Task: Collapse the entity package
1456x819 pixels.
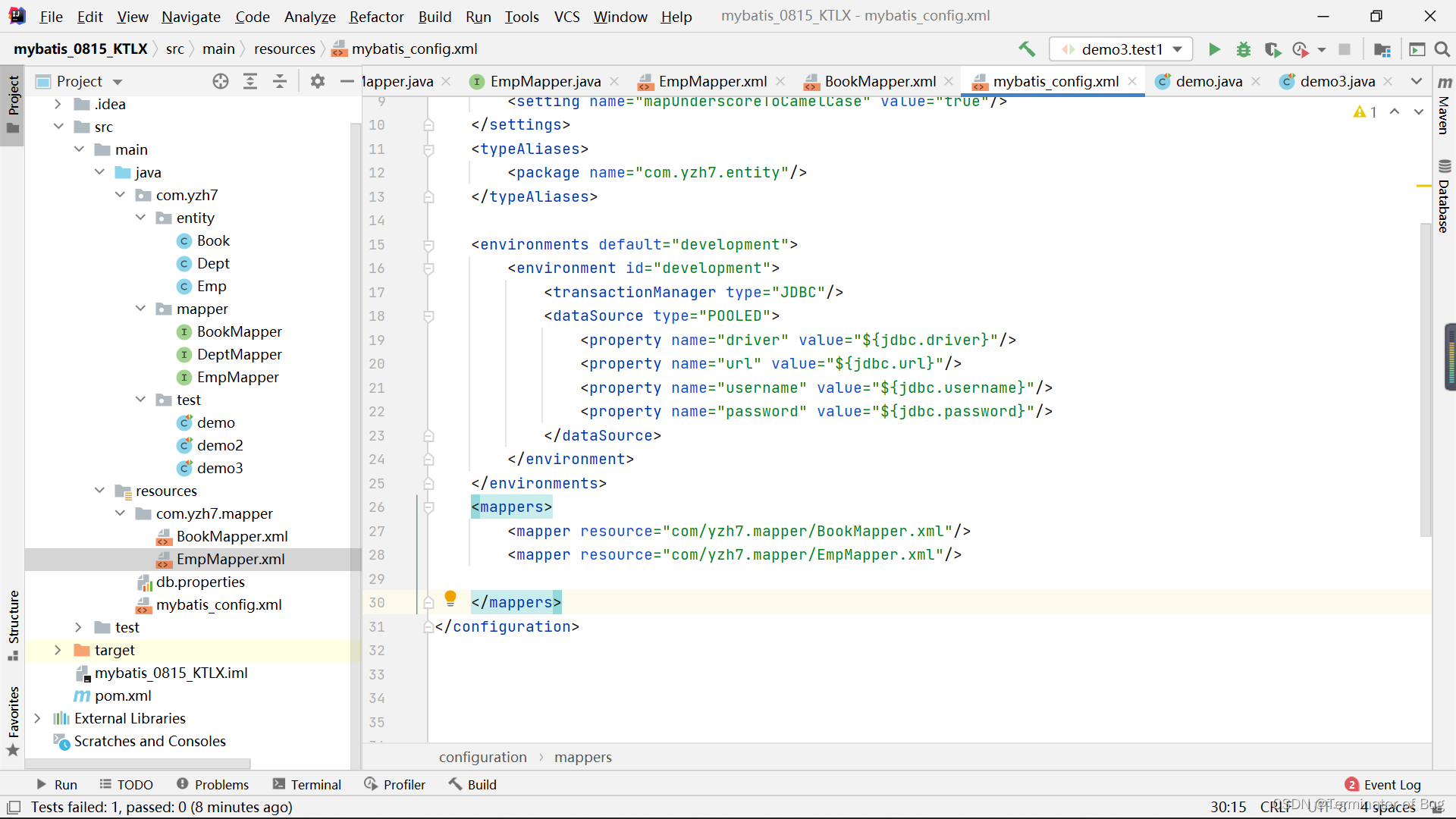Action: [x=140, y=218]
